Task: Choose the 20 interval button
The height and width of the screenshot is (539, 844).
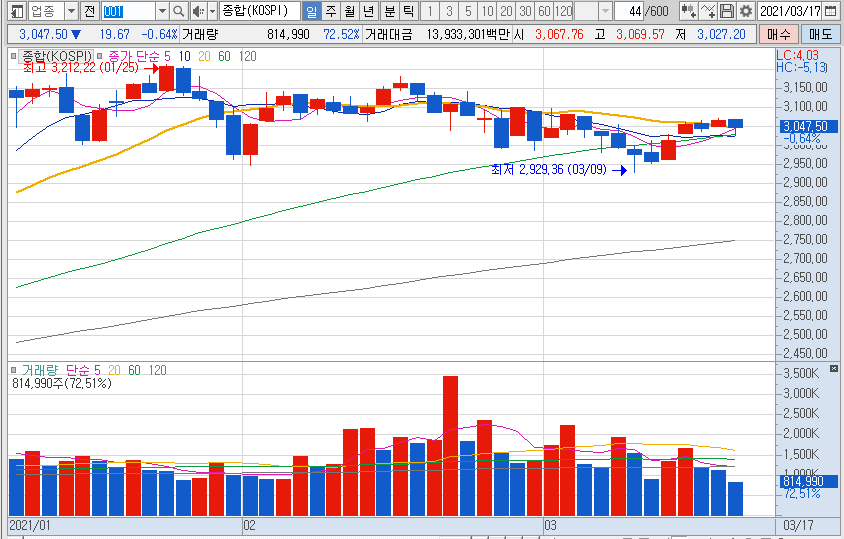Action: (506, 10)
